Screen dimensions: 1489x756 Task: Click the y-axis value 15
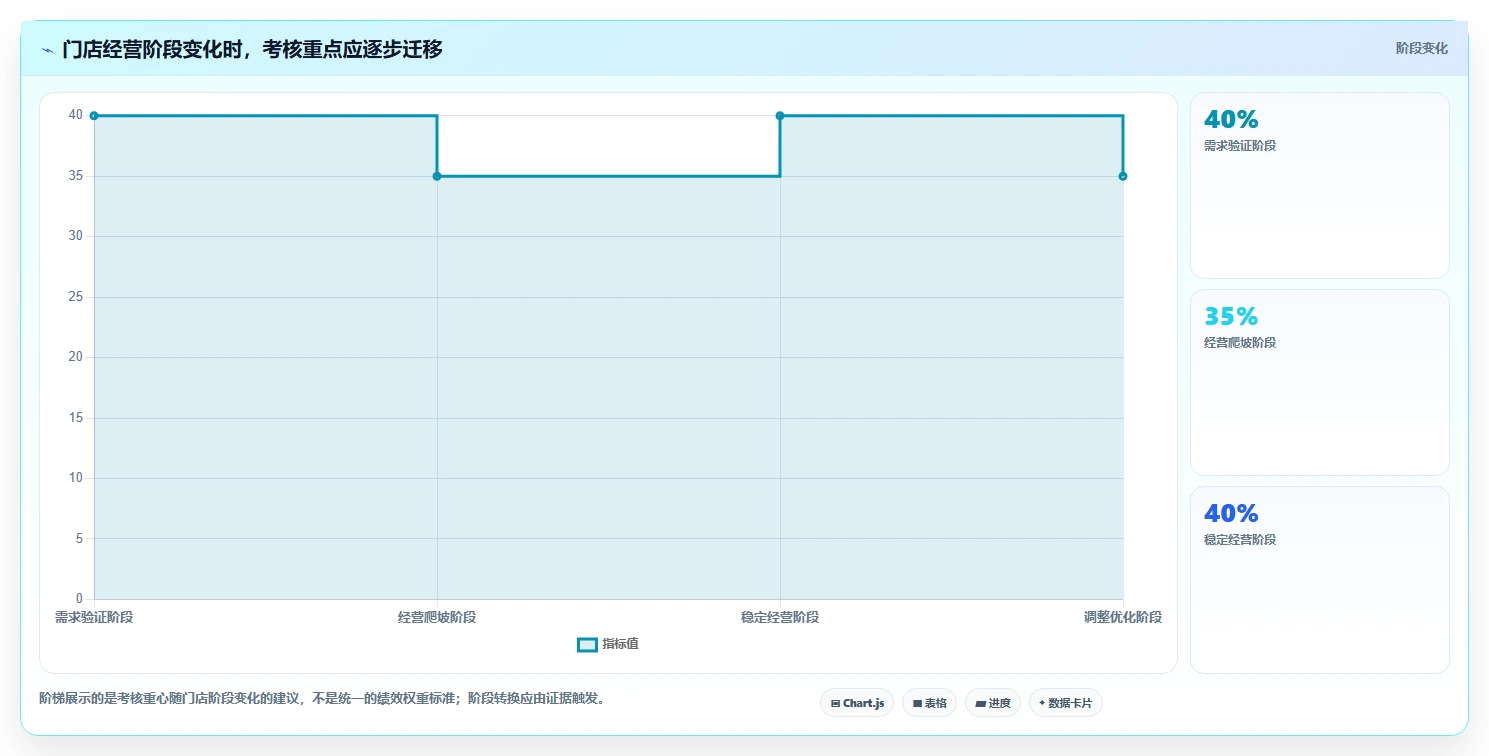click(76, 417)
